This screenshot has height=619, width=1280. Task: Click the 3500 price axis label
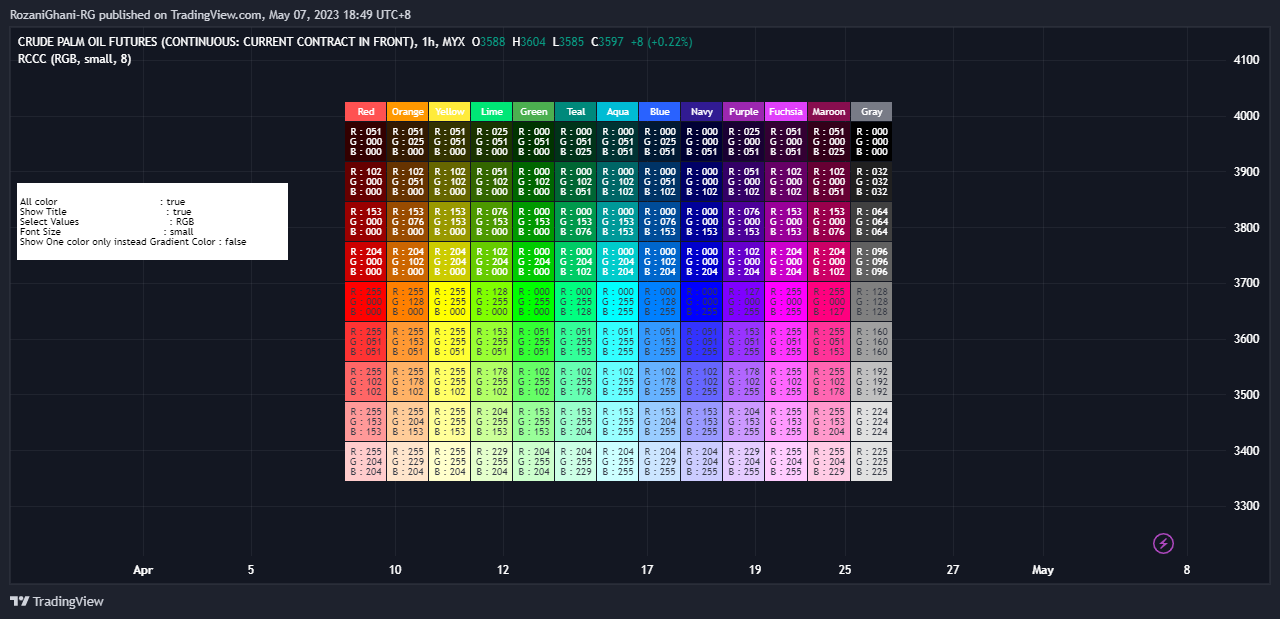[x=1247, y=395]
